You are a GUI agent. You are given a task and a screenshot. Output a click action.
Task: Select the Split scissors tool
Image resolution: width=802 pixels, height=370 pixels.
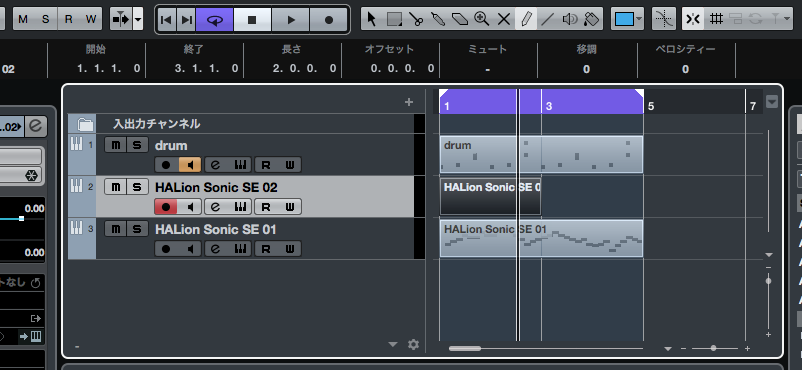pyautogui.click(x=416, y=19)
